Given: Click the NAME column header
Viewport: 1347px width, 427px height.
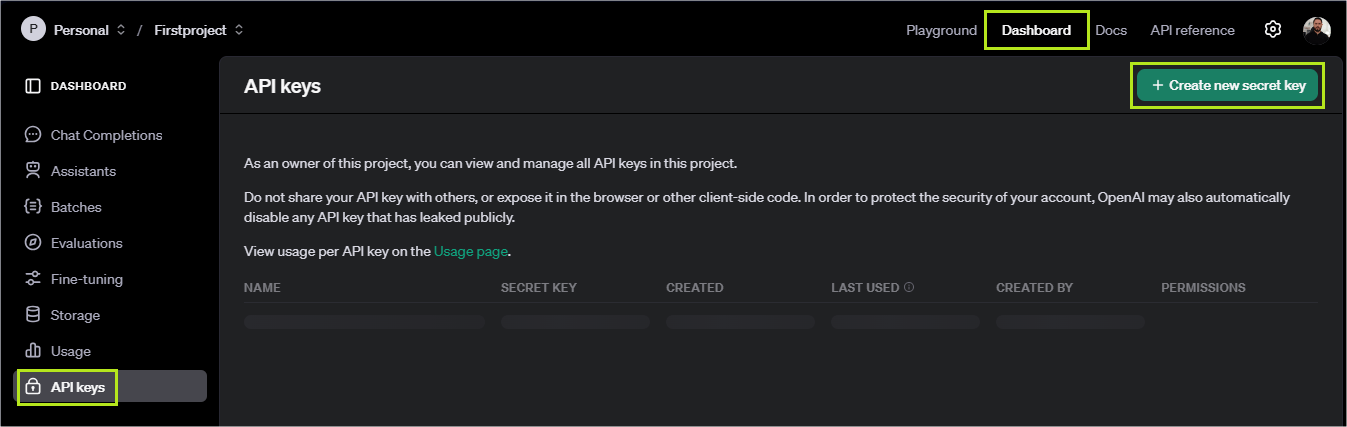Looking at the screenshot, I should point(262,287).
